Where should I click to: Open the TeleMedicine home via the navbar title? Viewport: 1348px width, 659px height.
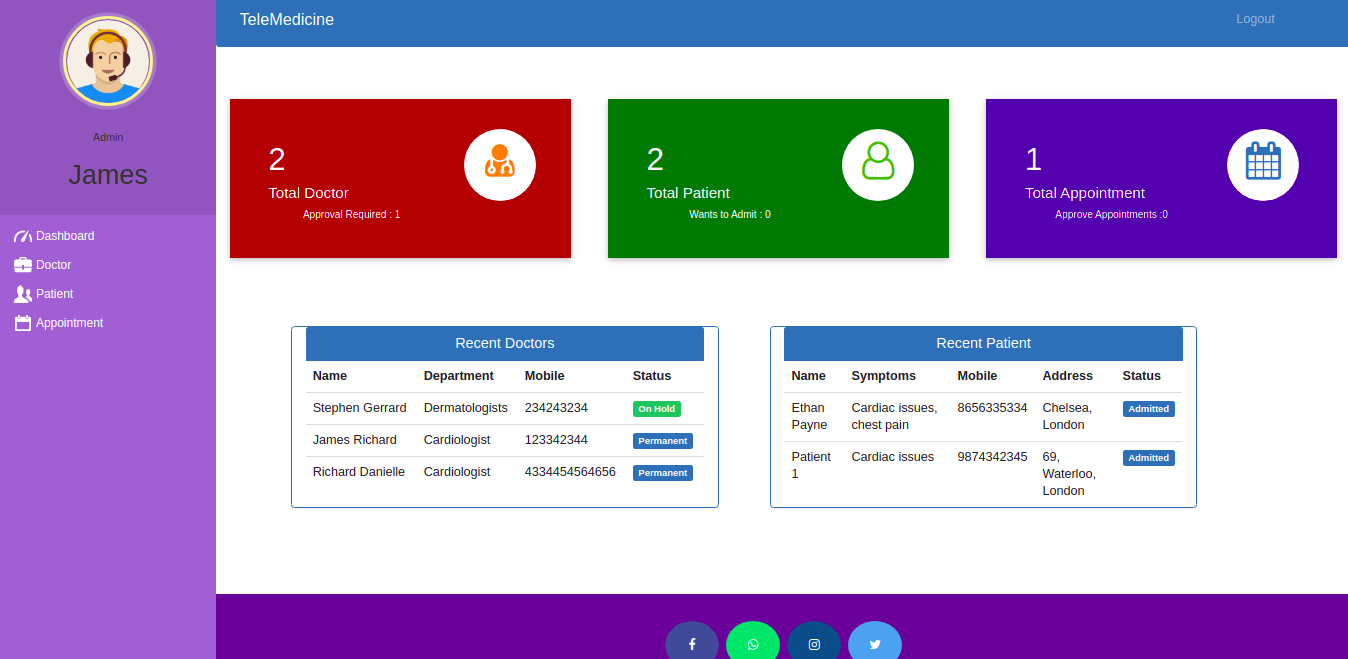click(287, 19)
